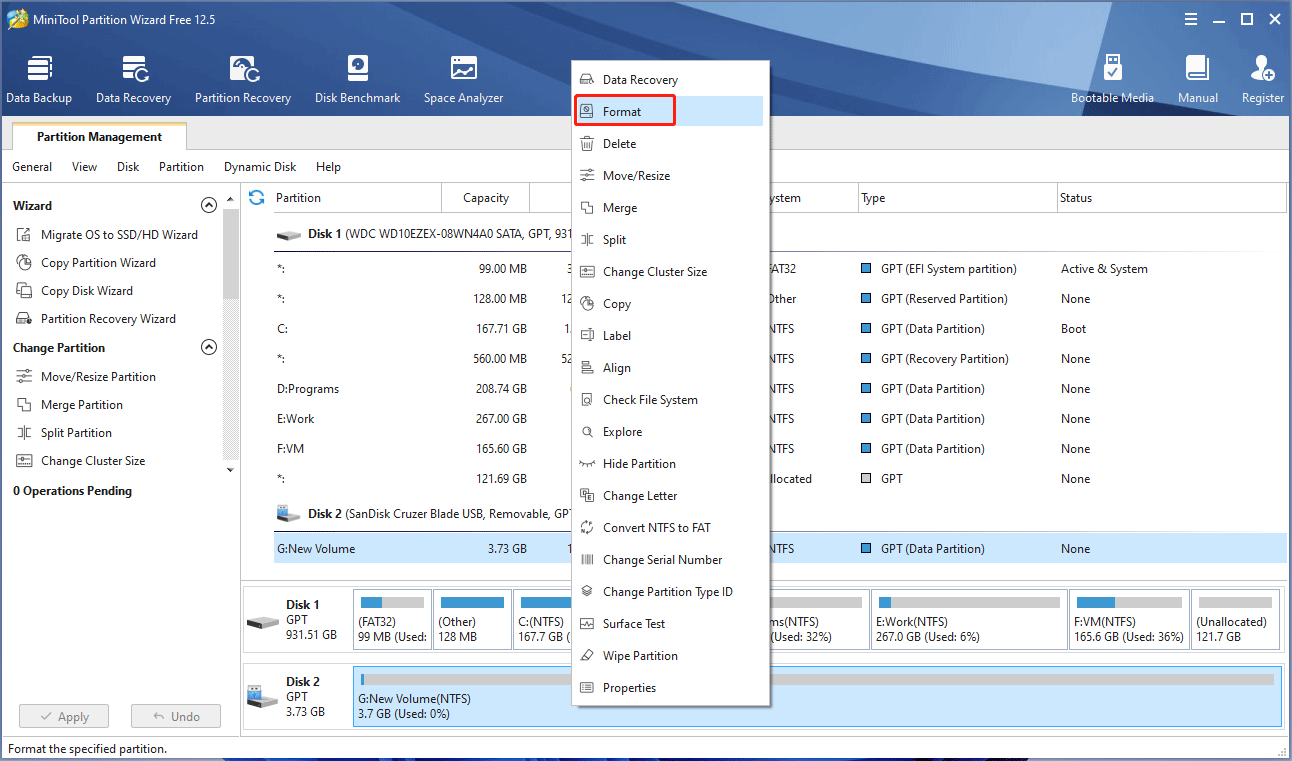This screenshot has height=761, width=1292.
Task: Switch to the Partition Management tab
Action: click(99, 137)
